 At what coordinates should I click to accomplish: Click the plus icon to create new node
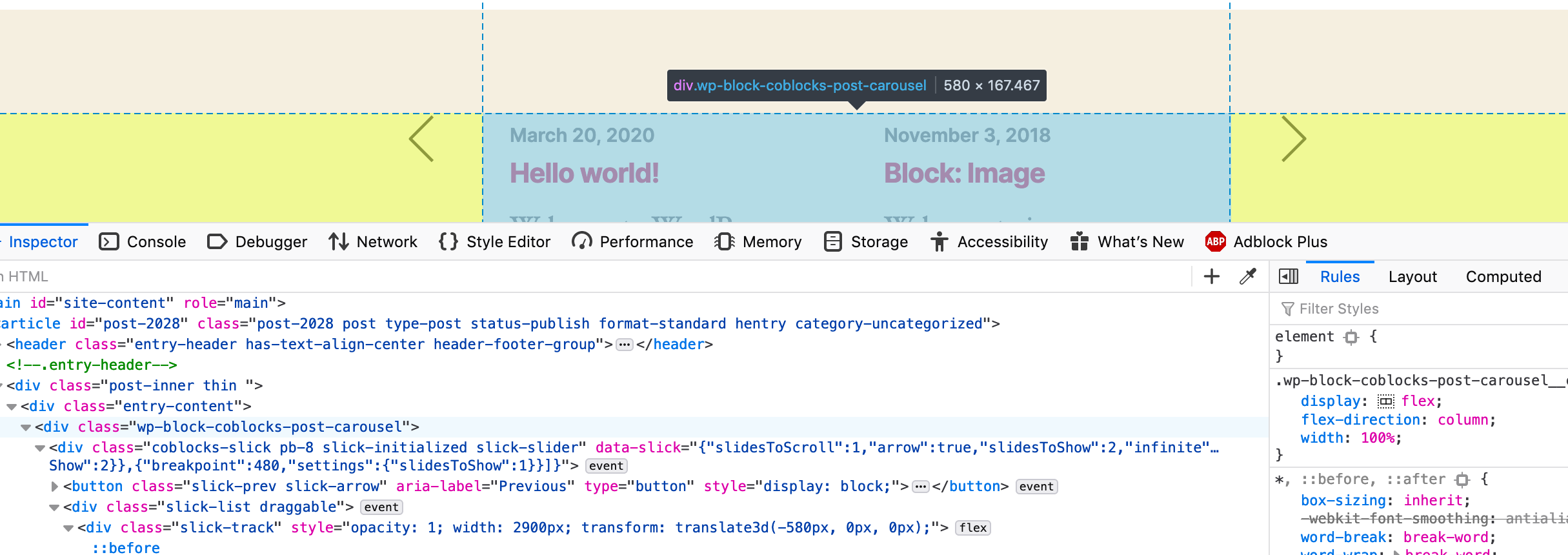[x=1212, y=277]
